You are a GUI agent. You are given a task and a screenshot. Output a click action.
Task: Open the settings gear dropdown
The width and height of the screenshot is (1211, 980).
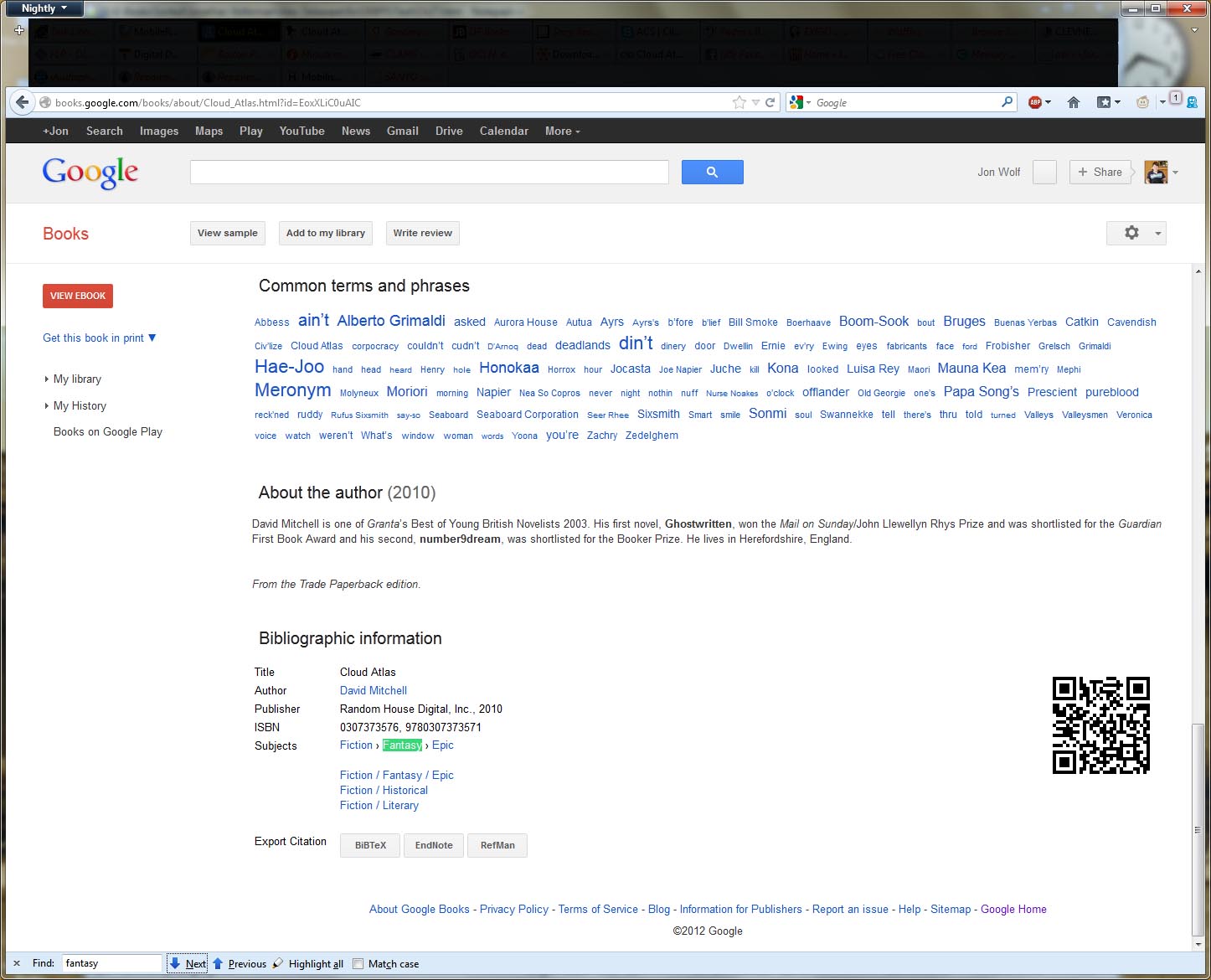click(1136, 233)
